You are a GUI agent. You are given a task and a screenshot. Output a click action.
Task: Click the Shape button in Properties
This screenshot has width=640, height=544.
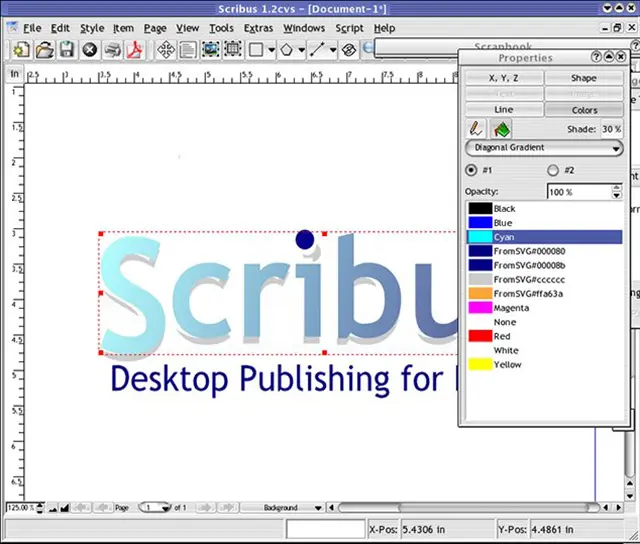pyautogui.click(x=584, y=77)
